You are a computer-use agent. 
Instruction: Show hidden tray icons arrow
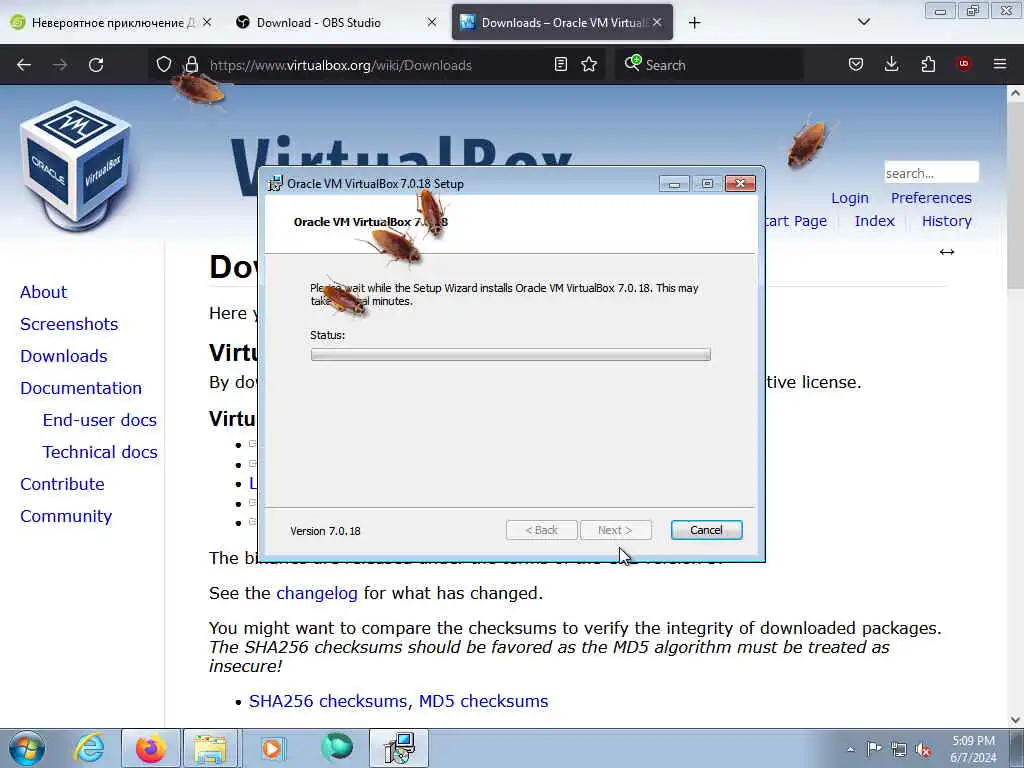(x=850, y=749)
